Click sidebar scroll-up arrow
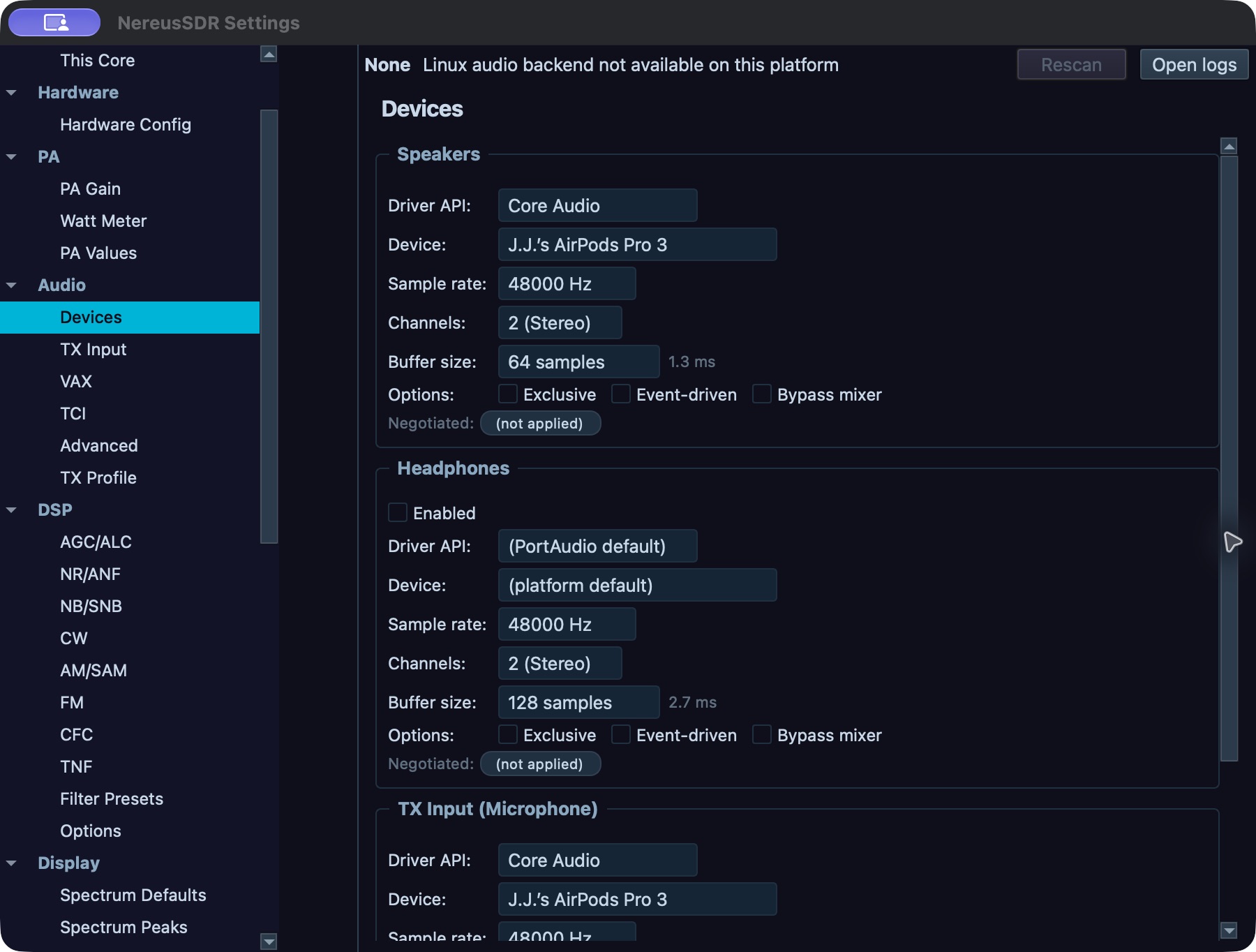This screenshot has height=952, width=1256. click(269, 54)
